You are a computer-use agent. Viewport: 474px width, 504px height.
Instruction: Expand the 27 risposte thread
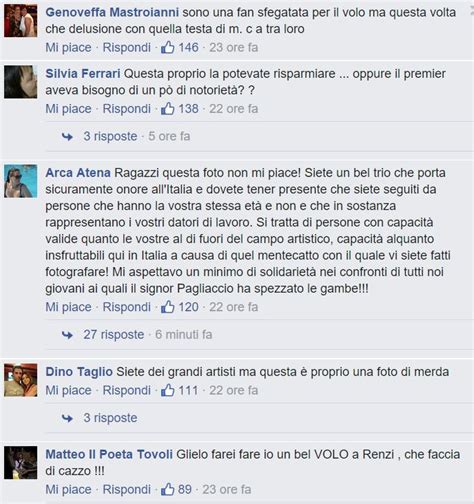pyautogui.click(x=114, y=334)
